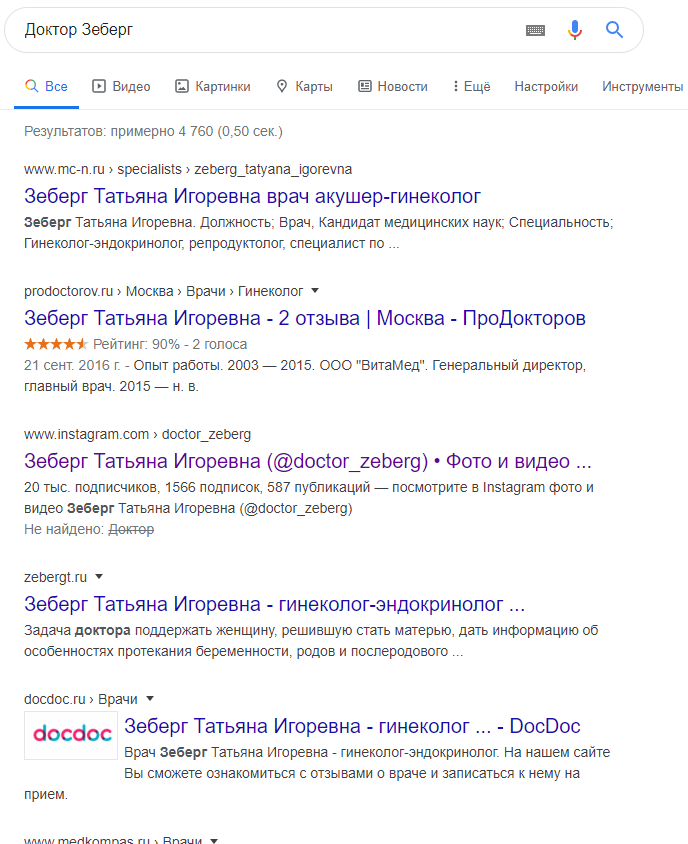
Task: Start voice search with microphone icon
Action: (x=575, y=30)
